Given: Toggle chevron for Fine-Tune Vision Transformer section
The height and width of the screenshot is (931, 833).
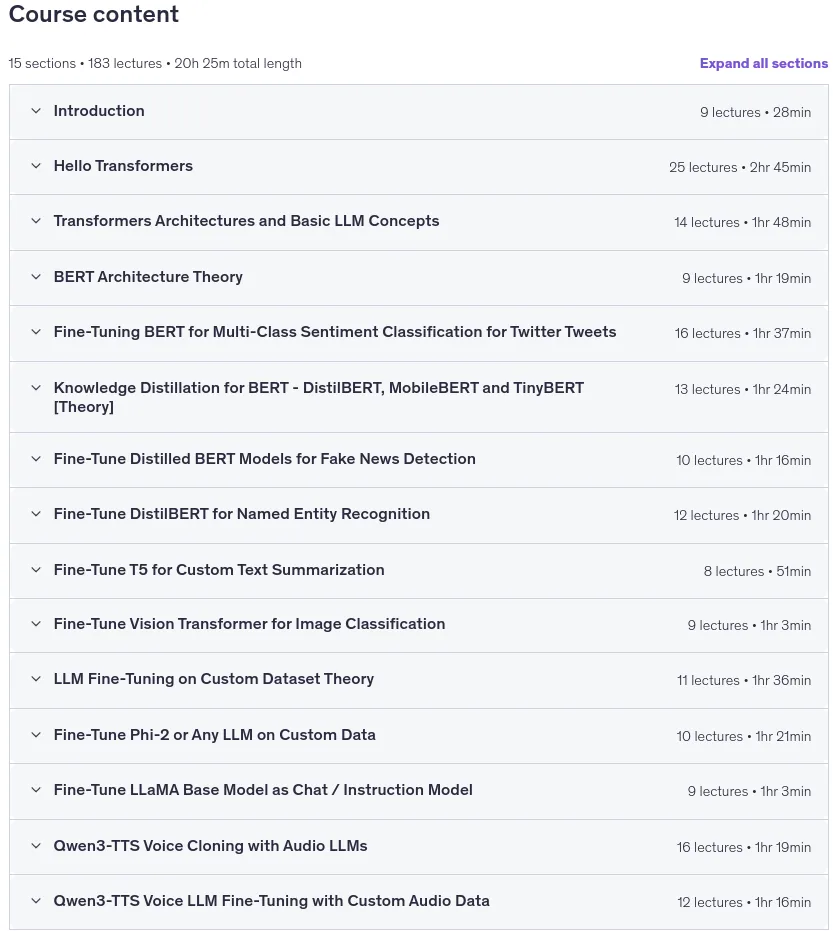Looking at the screenshot, I should coord(36,624).
